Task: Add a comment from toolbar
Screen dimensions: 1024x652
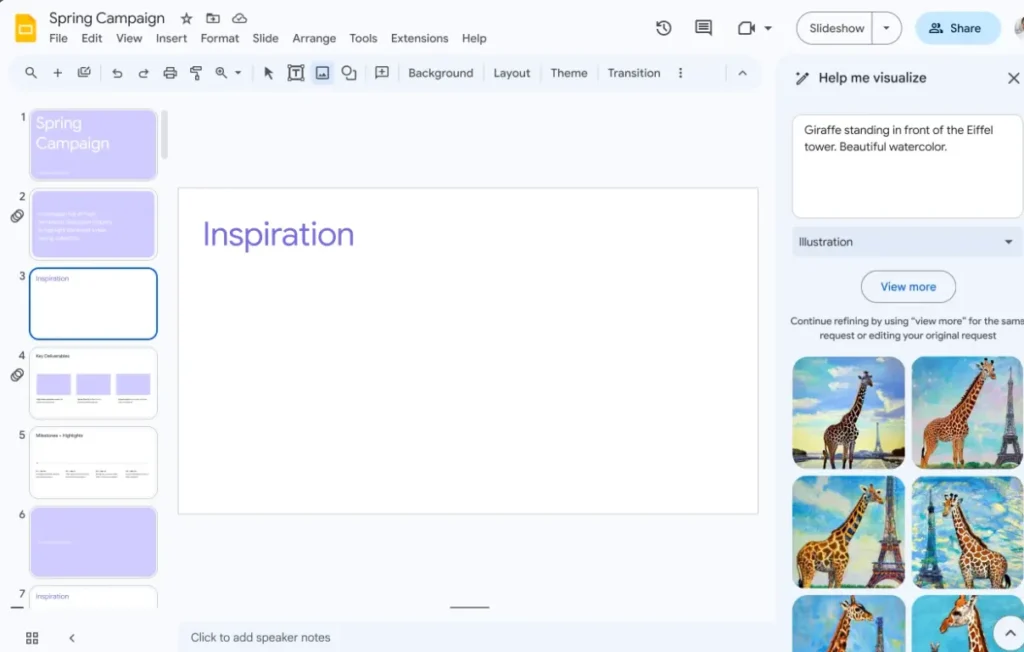Action: tap(382, 73)
